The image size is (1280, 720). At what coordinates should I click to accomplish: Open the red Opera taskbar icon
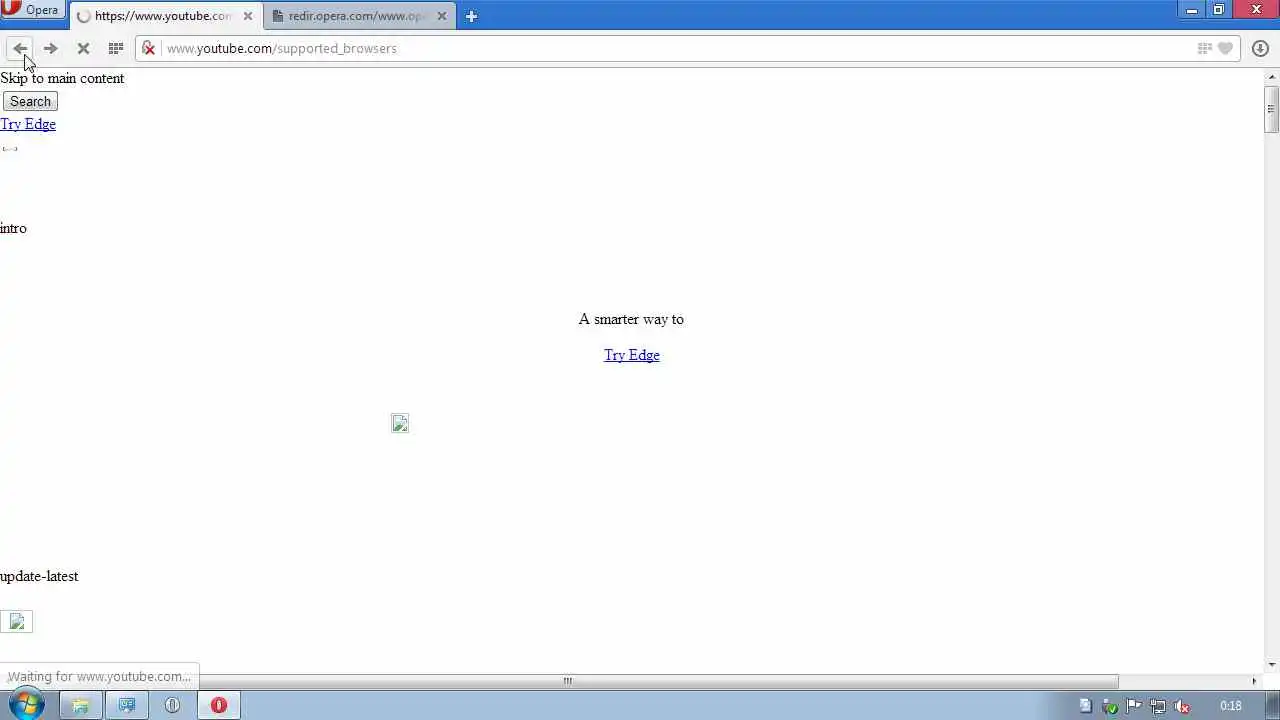tap(219, 705)
